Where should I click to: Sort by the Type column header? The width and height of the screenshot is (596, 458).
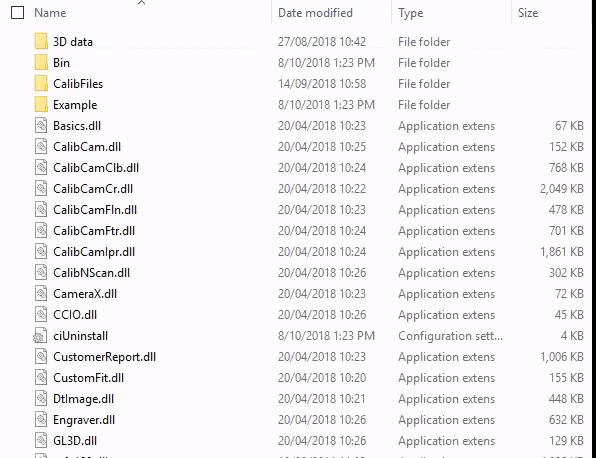(x=411, y=13)
